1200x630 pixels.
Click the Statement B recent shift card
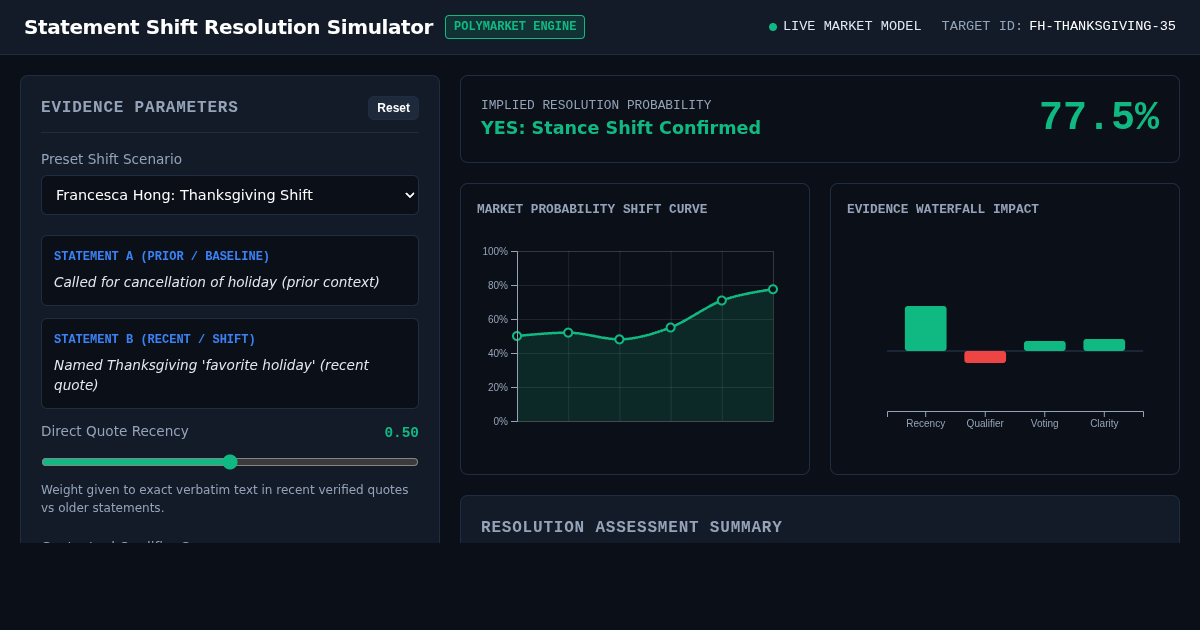[x=230, y=363]
